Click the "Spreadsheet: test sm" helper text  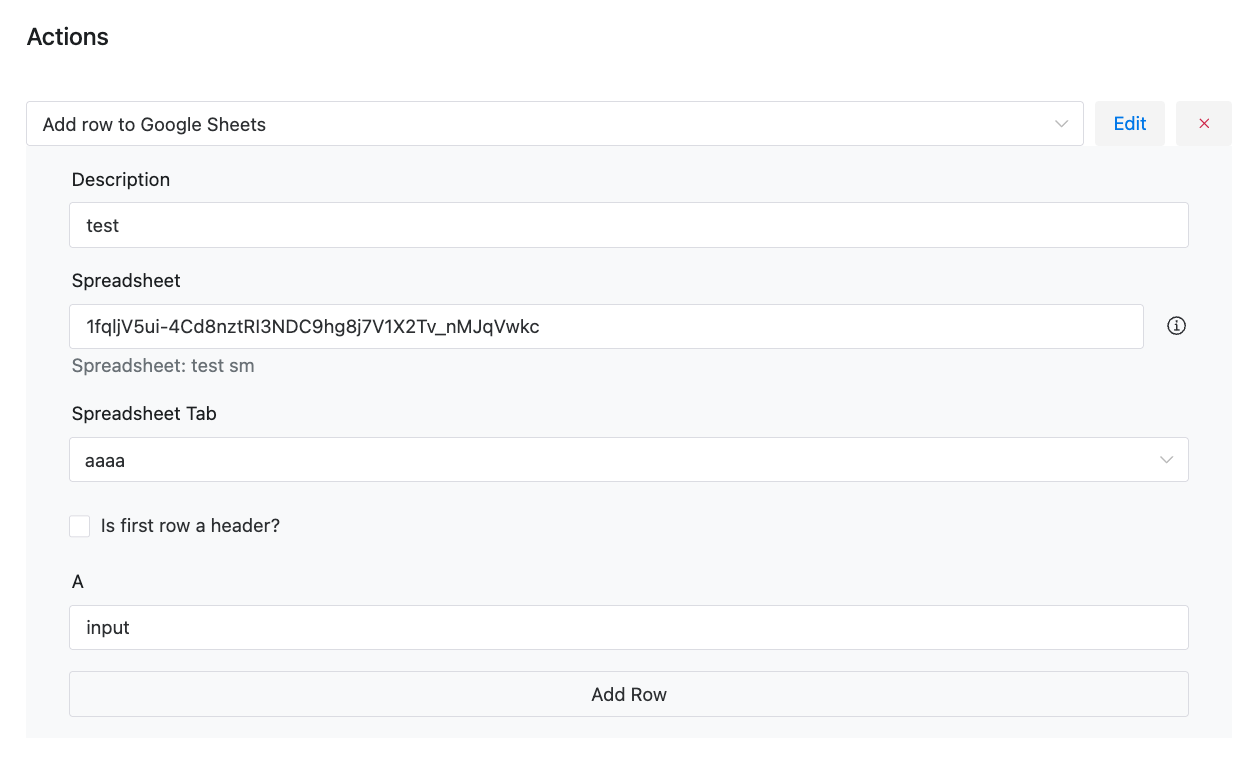163,366
